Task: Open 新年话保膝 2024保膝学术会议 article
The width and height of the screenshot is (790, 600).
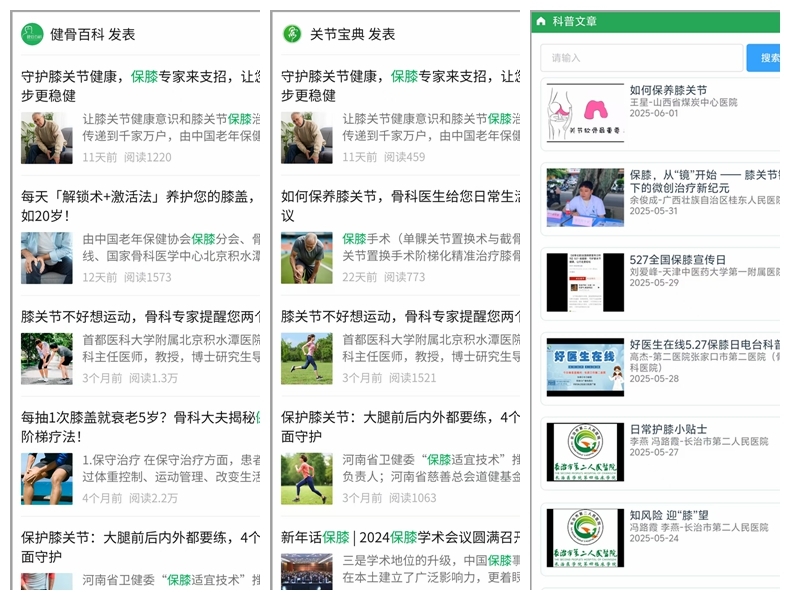Action: pyautogui.click(x=400, y=537)
